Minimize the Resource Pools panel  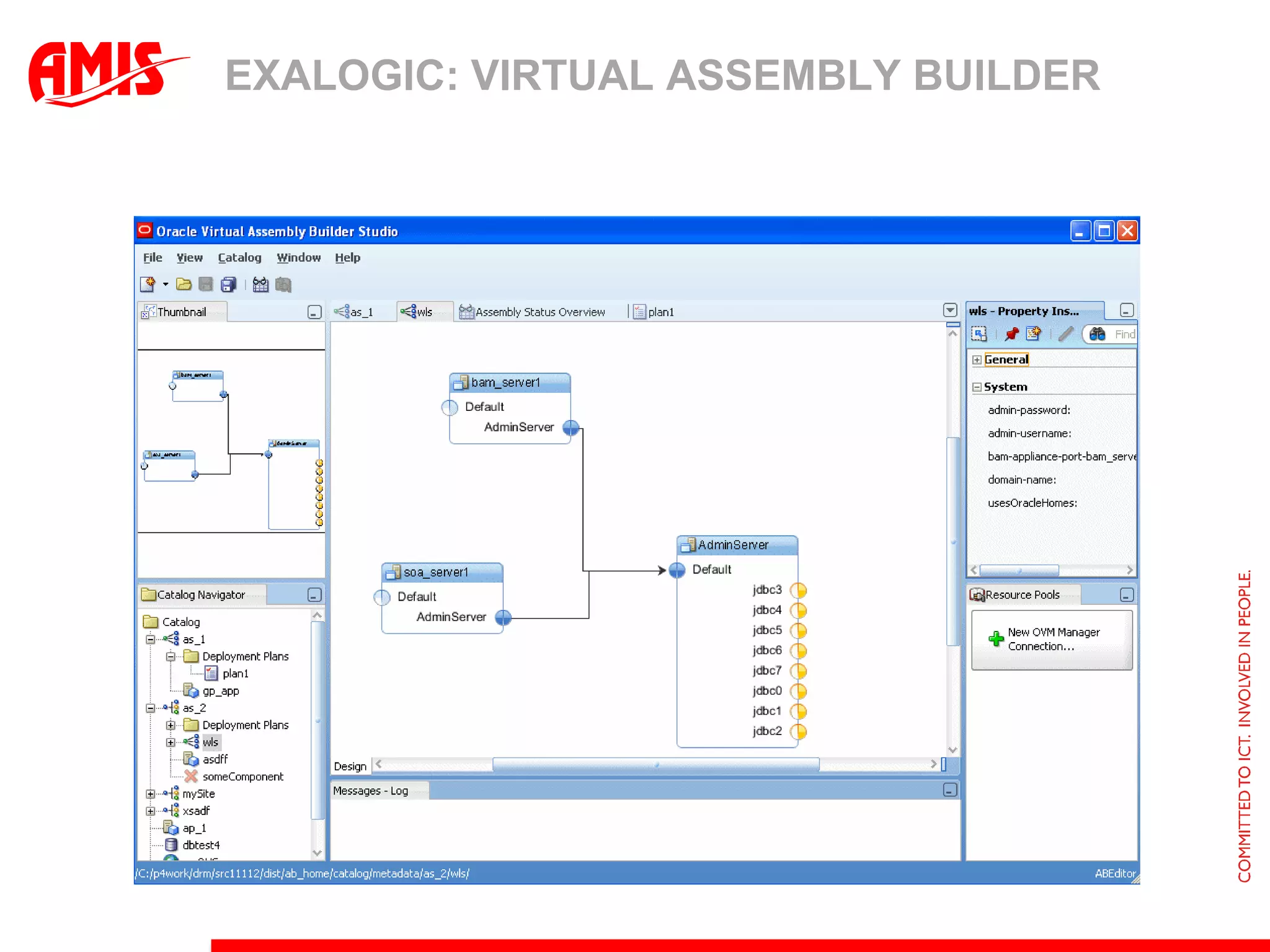tap(1127, 595)
